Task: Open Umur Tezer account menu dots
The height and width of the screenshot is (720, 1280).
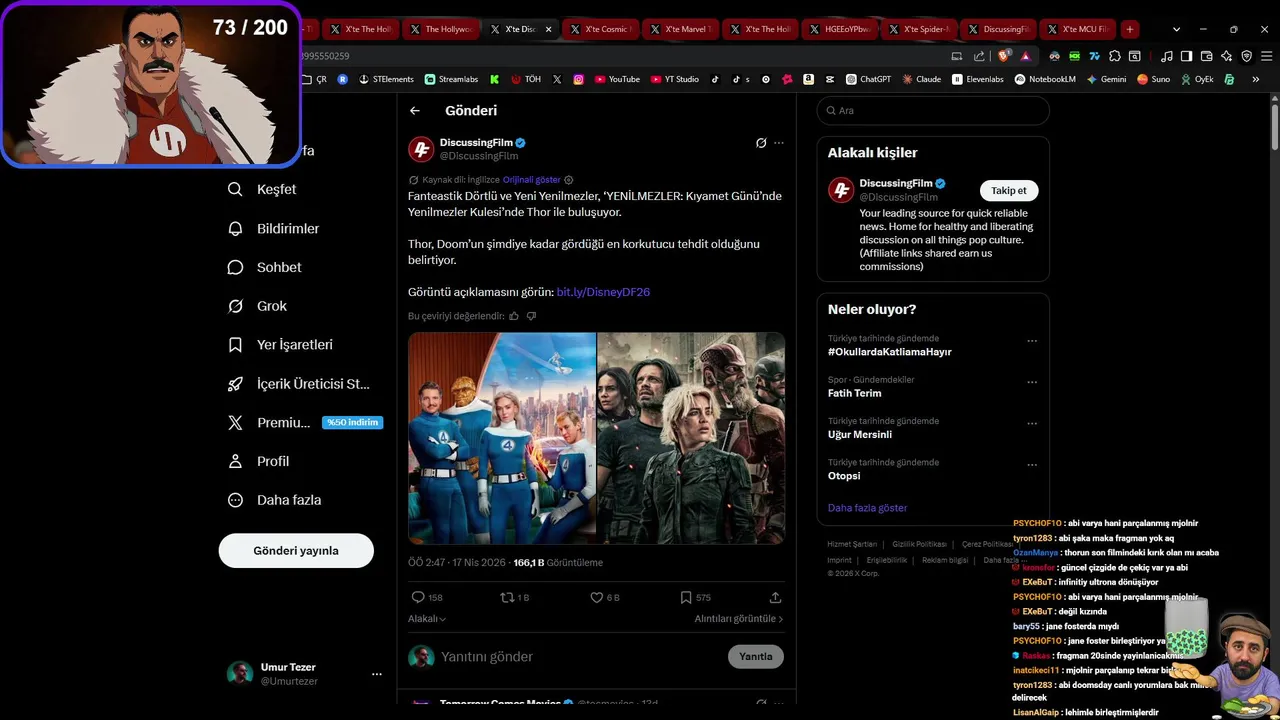Action: (x=377, y=674)
